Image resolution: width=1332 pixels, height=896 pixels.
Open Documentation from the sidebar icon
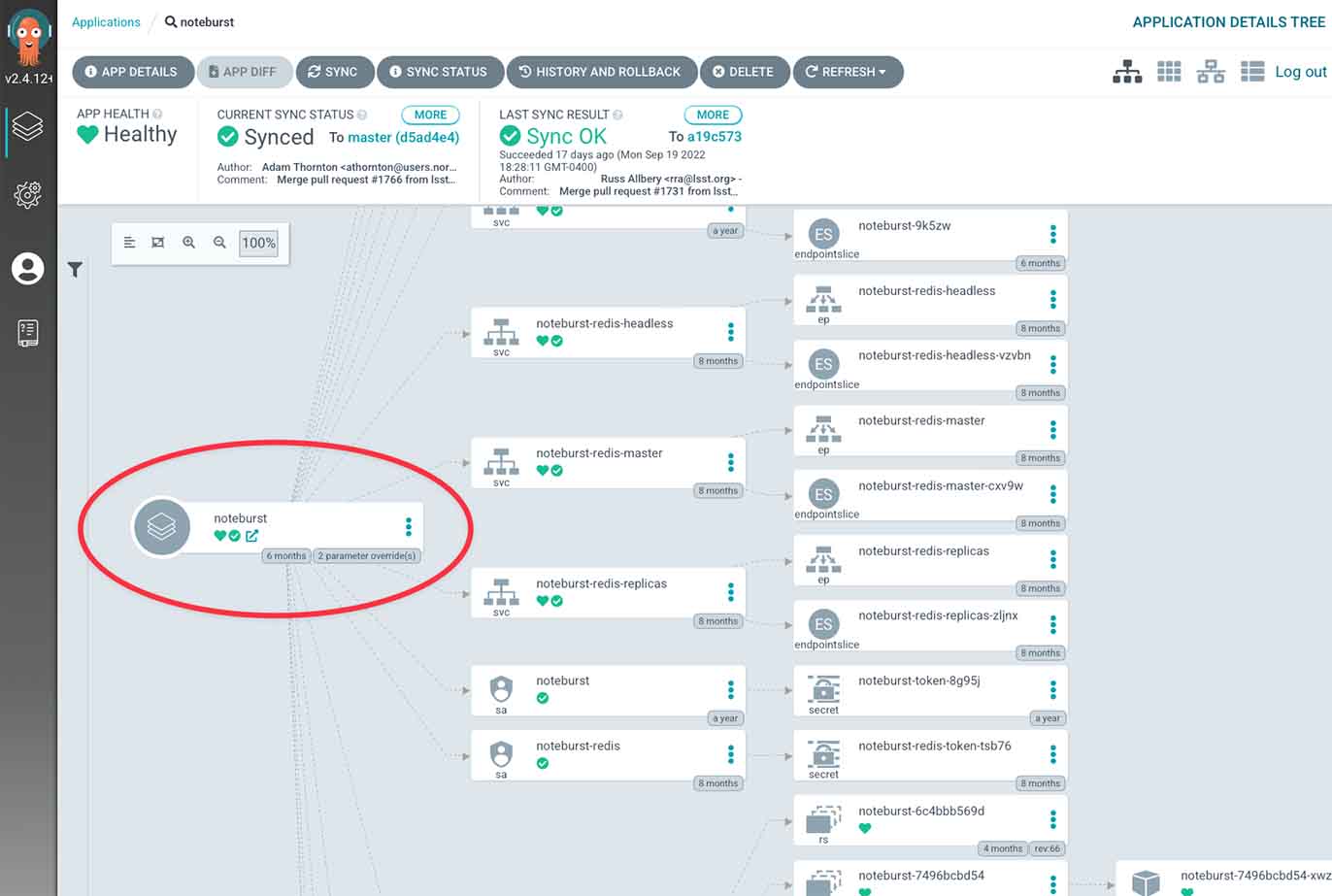click(x=27, y=333)
